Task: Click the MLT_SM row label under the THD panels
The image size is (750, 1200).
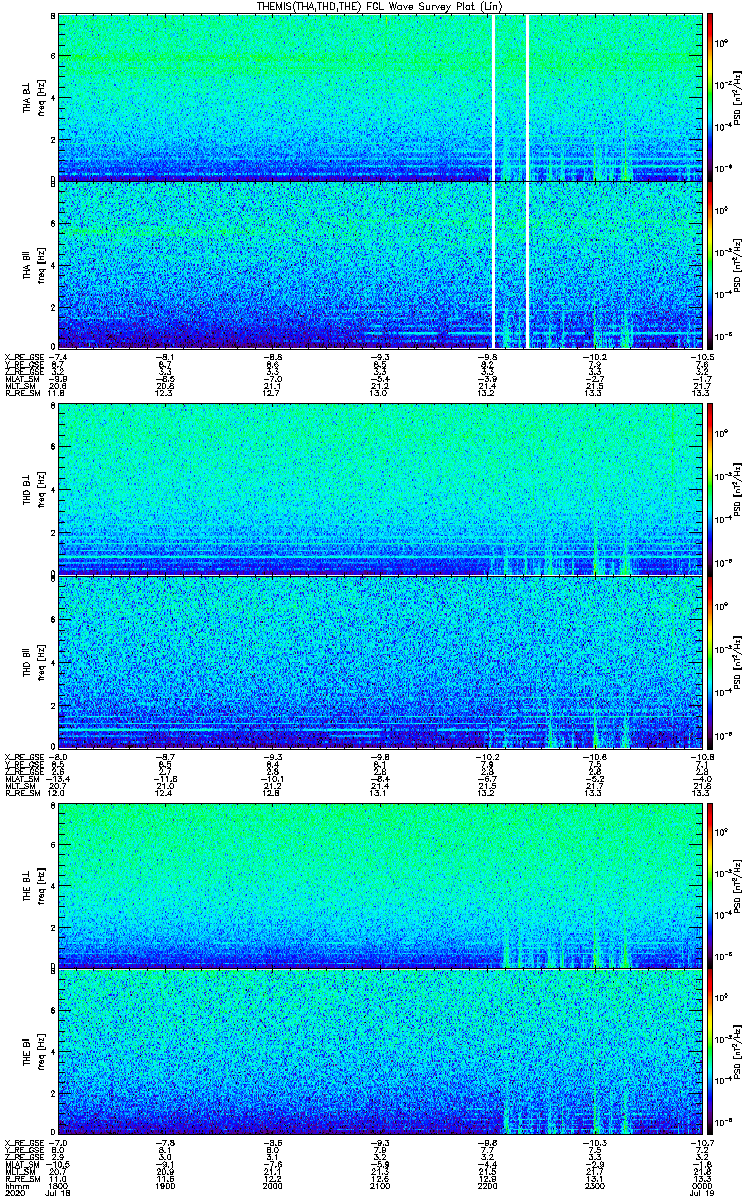Action: point(21,788)
